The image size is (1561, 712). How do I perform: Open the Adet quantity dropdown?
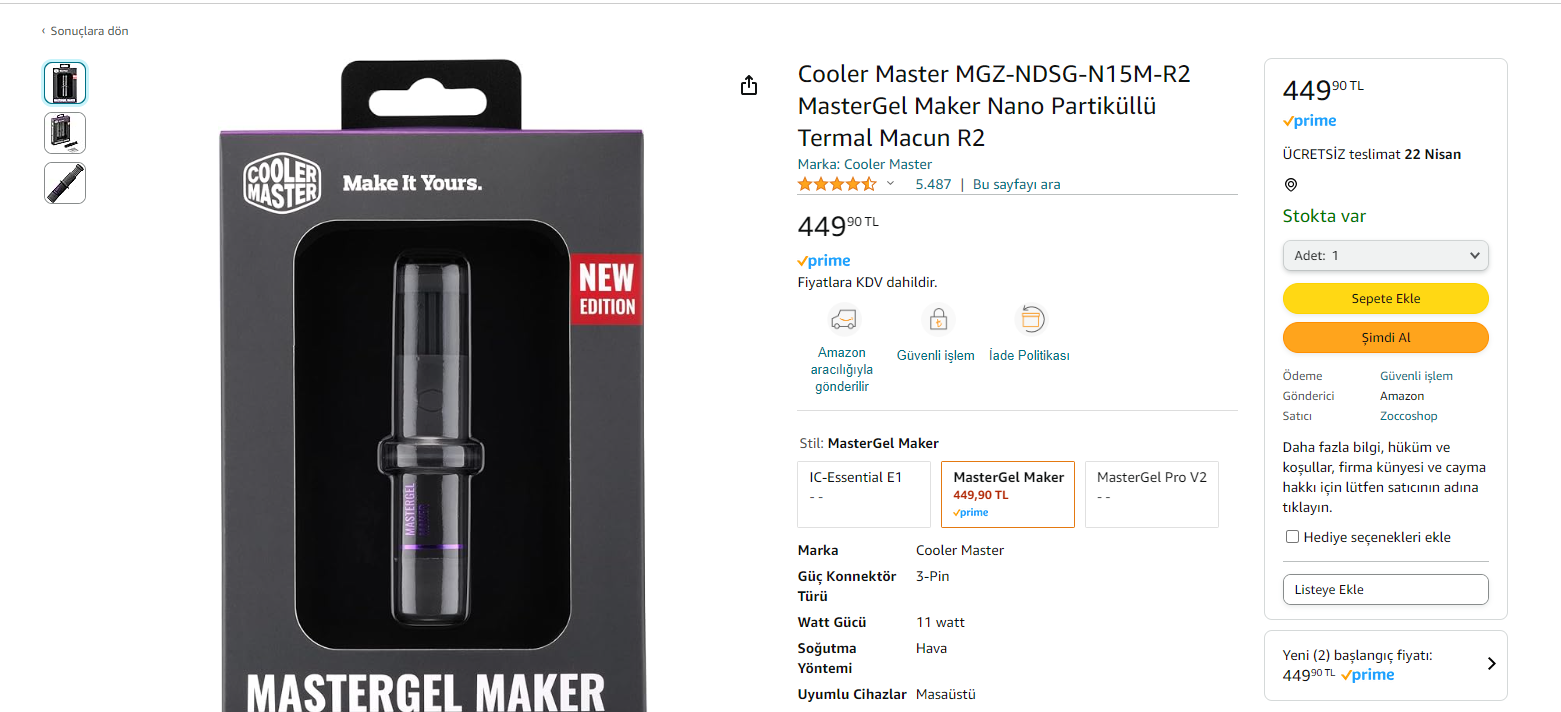point(1386,256)
